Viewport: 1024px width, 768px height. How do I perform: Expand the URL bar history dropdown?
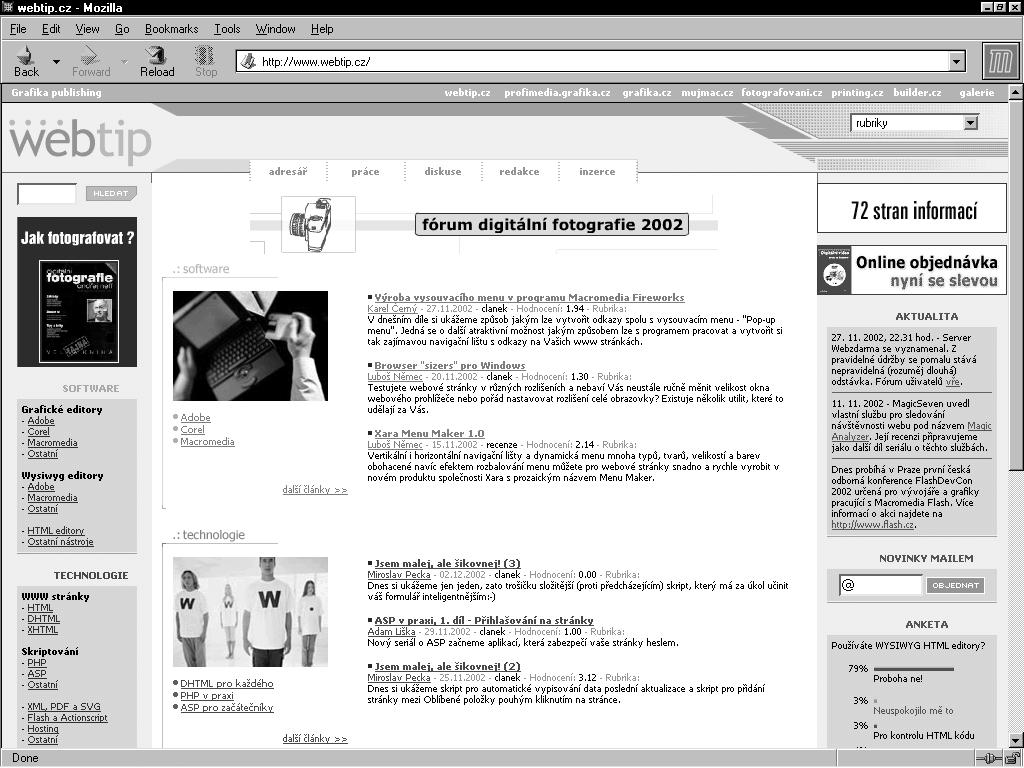[957, 62]
